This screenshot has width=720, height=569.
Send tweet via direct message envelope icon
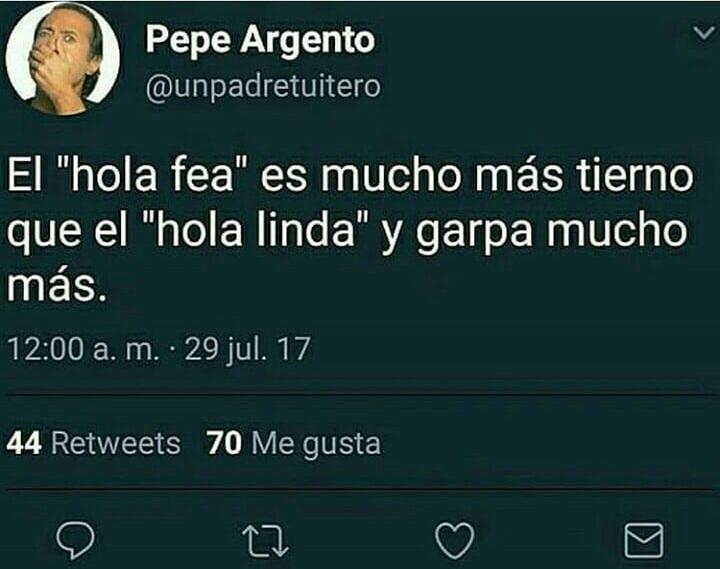point(644,540)
